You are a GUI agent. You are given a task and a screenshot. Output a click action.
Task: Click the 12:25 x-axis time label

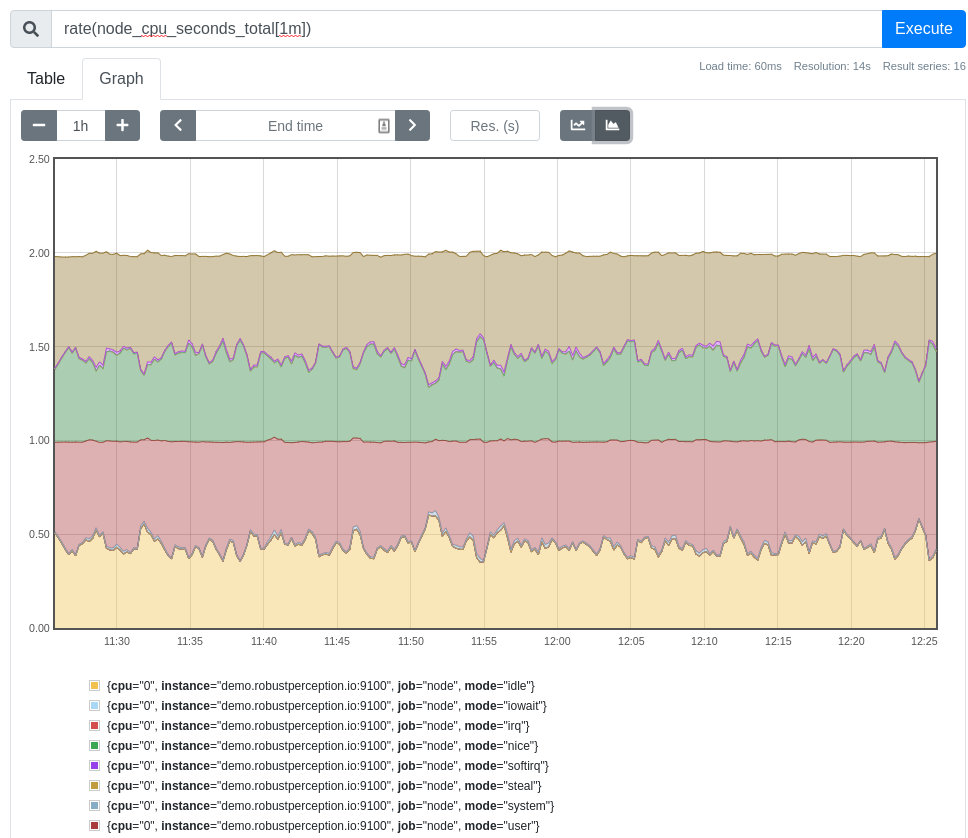924,641
